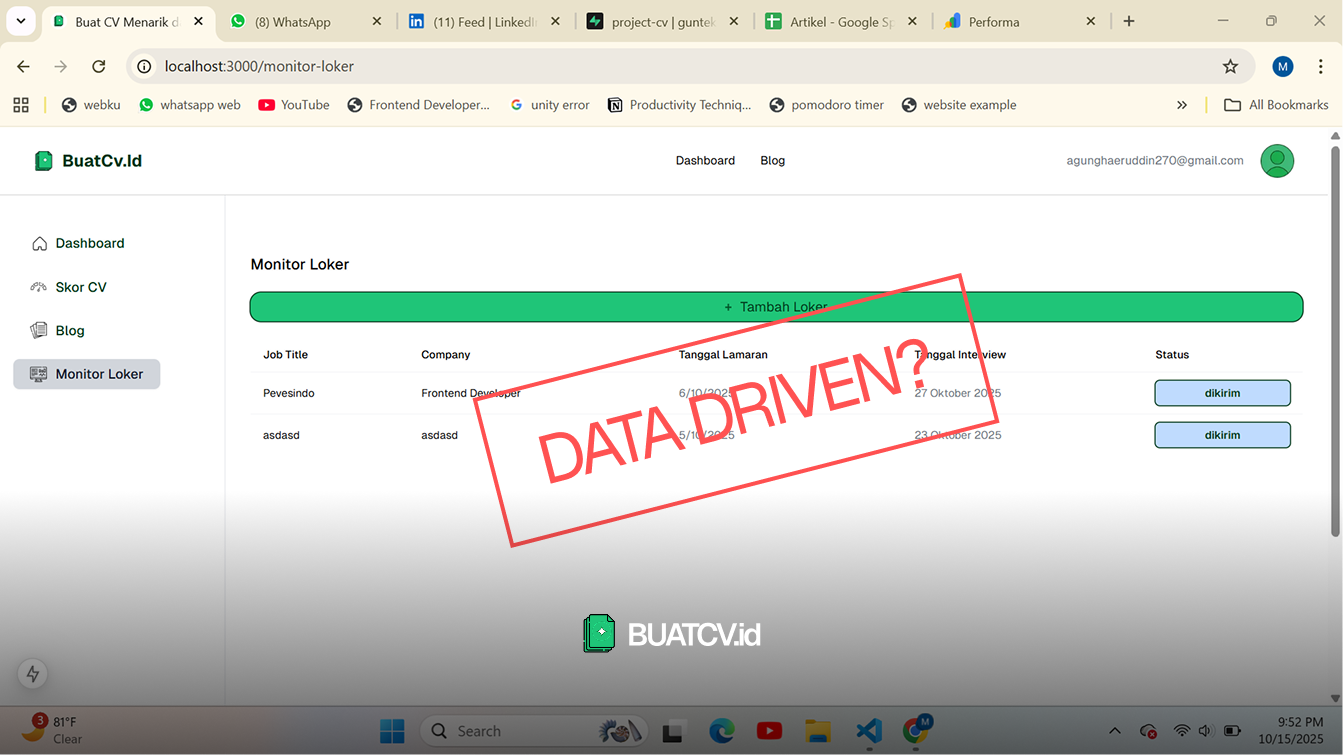Open Dashboard in the sidebar
Viewport: 1343px width, 755px height.
click(78, 243)
